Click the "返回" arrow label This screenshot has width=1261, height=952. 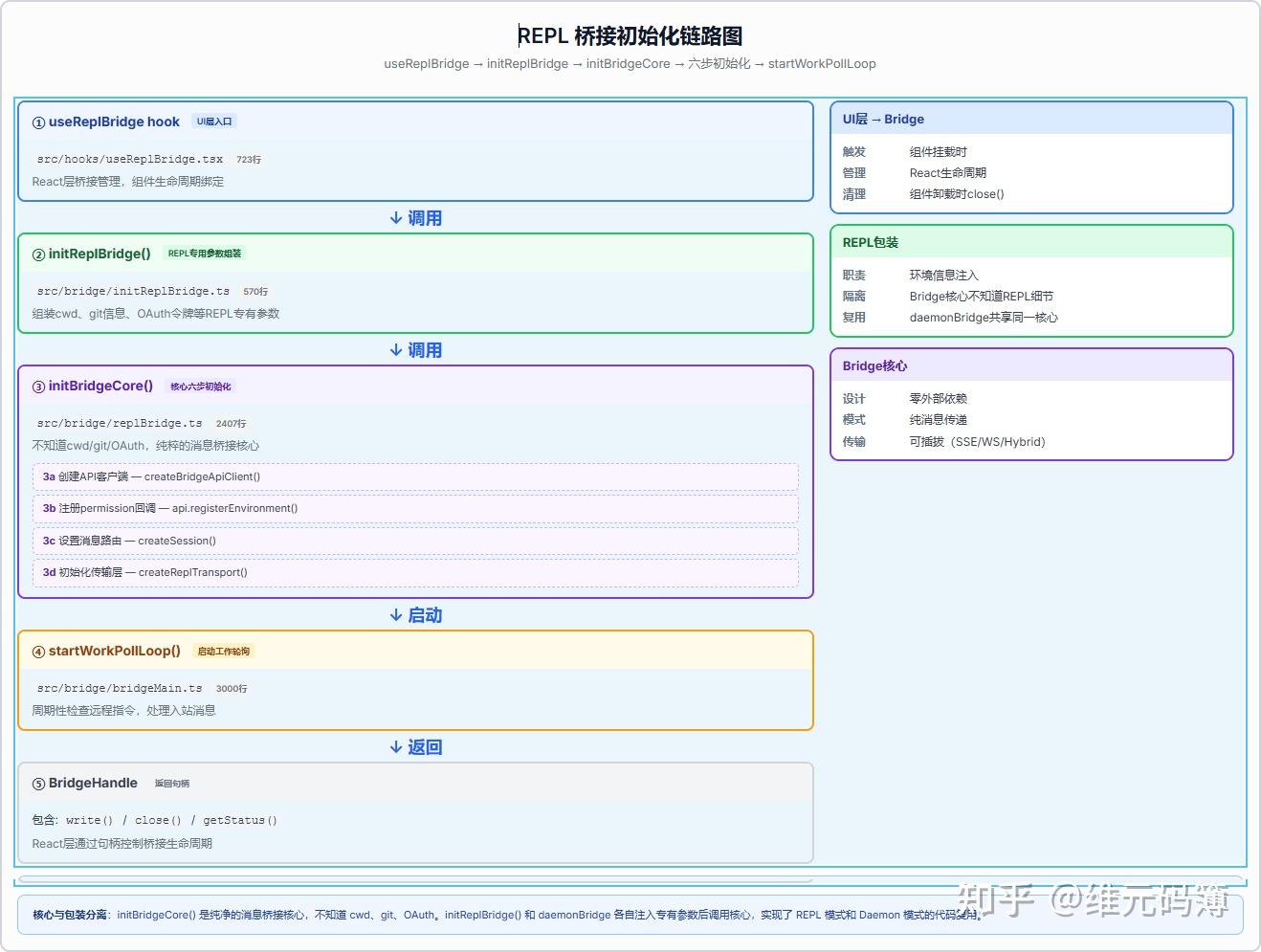(416, 747)
